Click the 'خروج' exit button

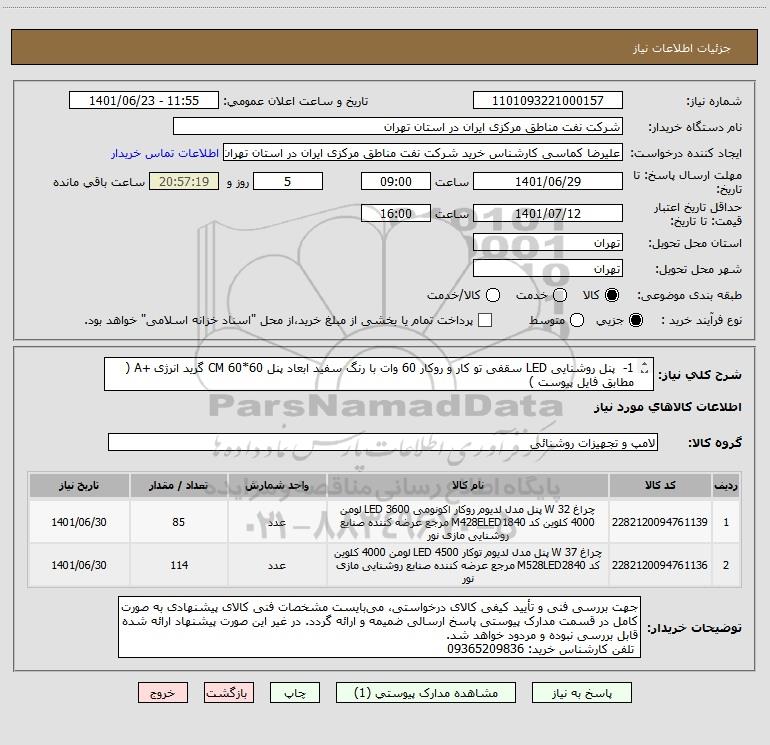point(163,692)
